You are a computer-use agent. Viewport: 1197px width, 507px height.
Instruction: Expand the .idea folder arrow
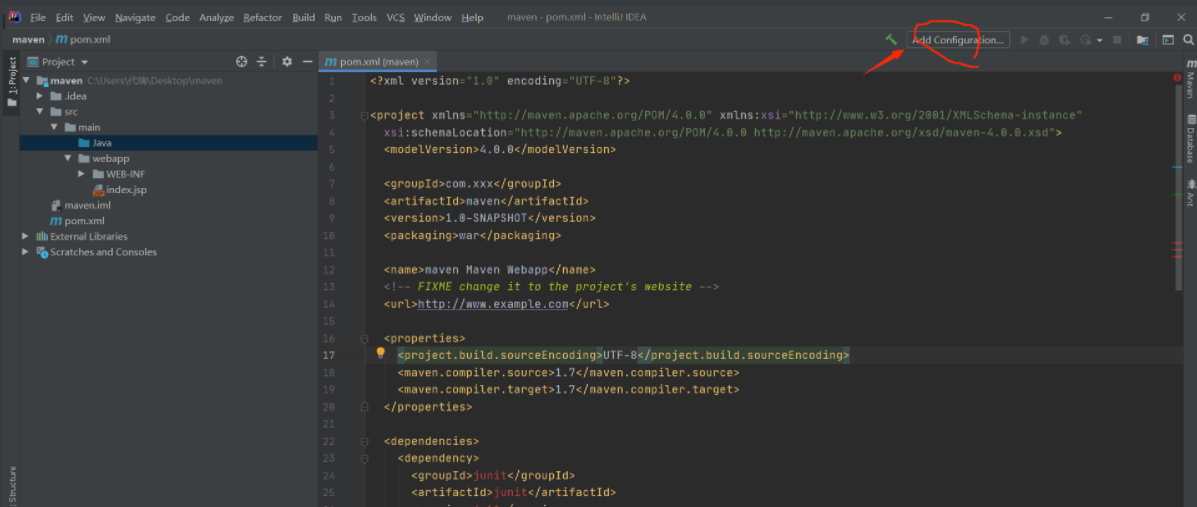pos(40,96)
